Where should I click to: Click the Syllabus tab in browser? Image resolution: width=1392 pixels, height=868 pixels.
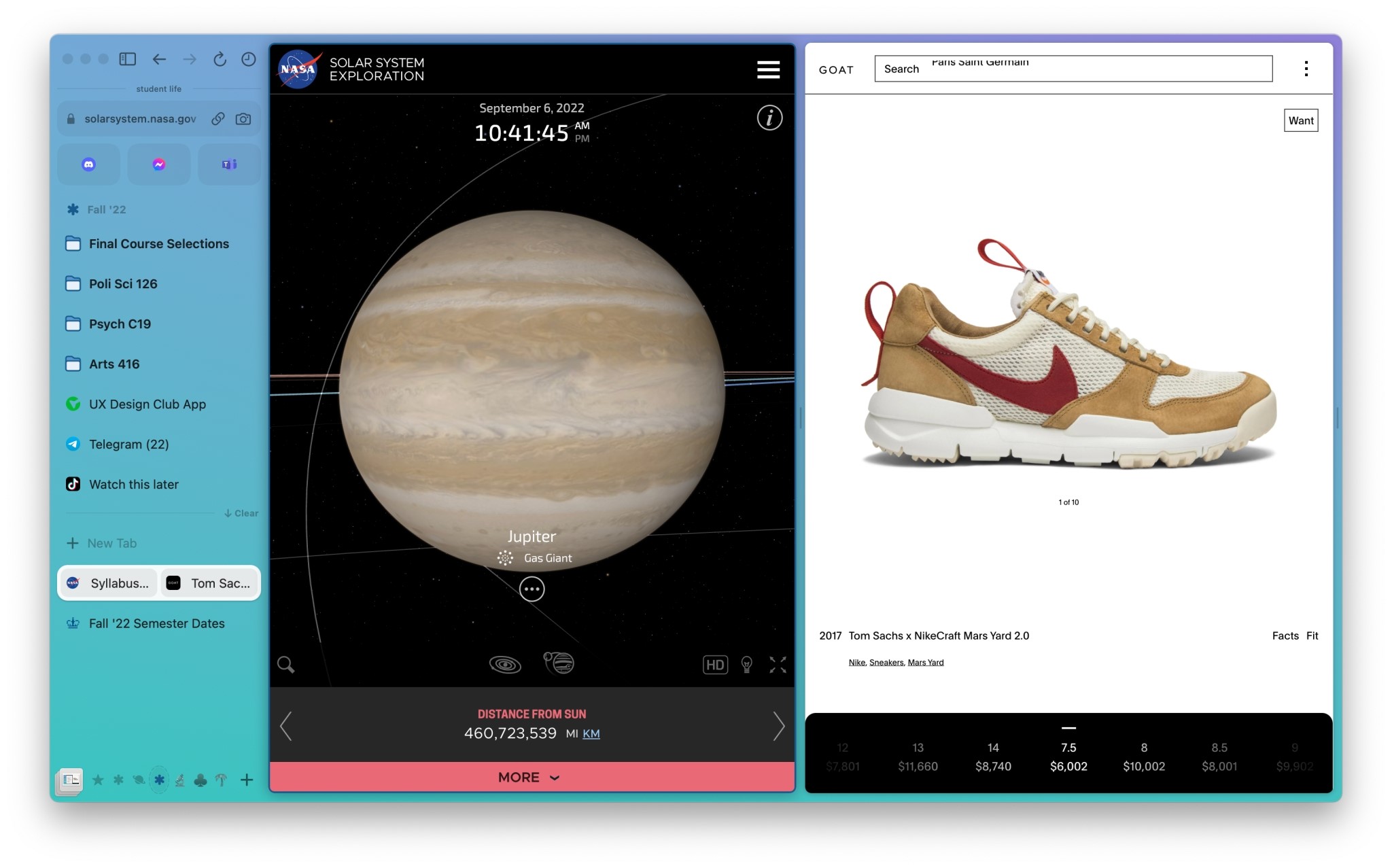108,582
